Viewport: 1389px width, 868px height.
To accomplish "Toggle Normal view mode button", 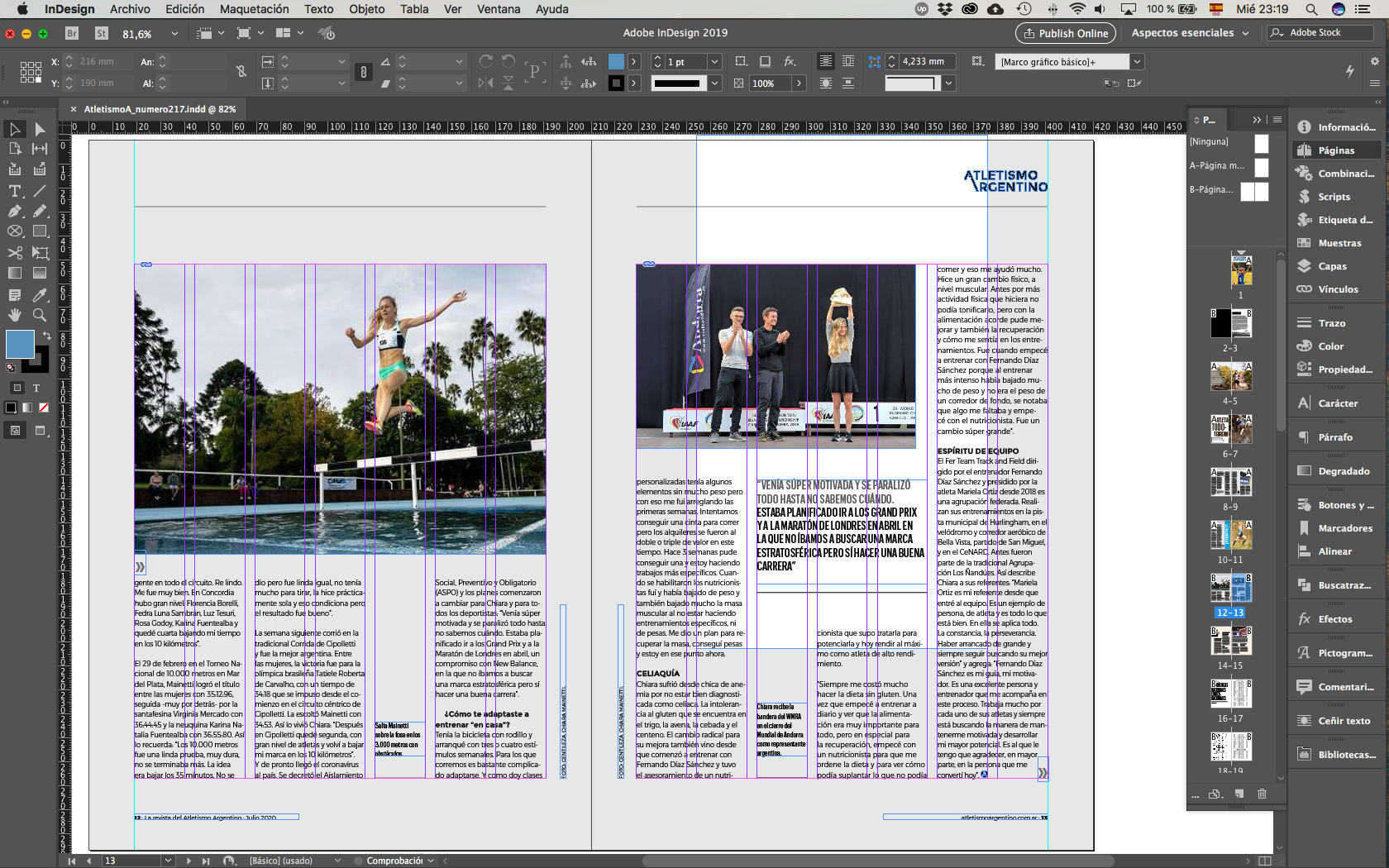I will click(16, 430).
